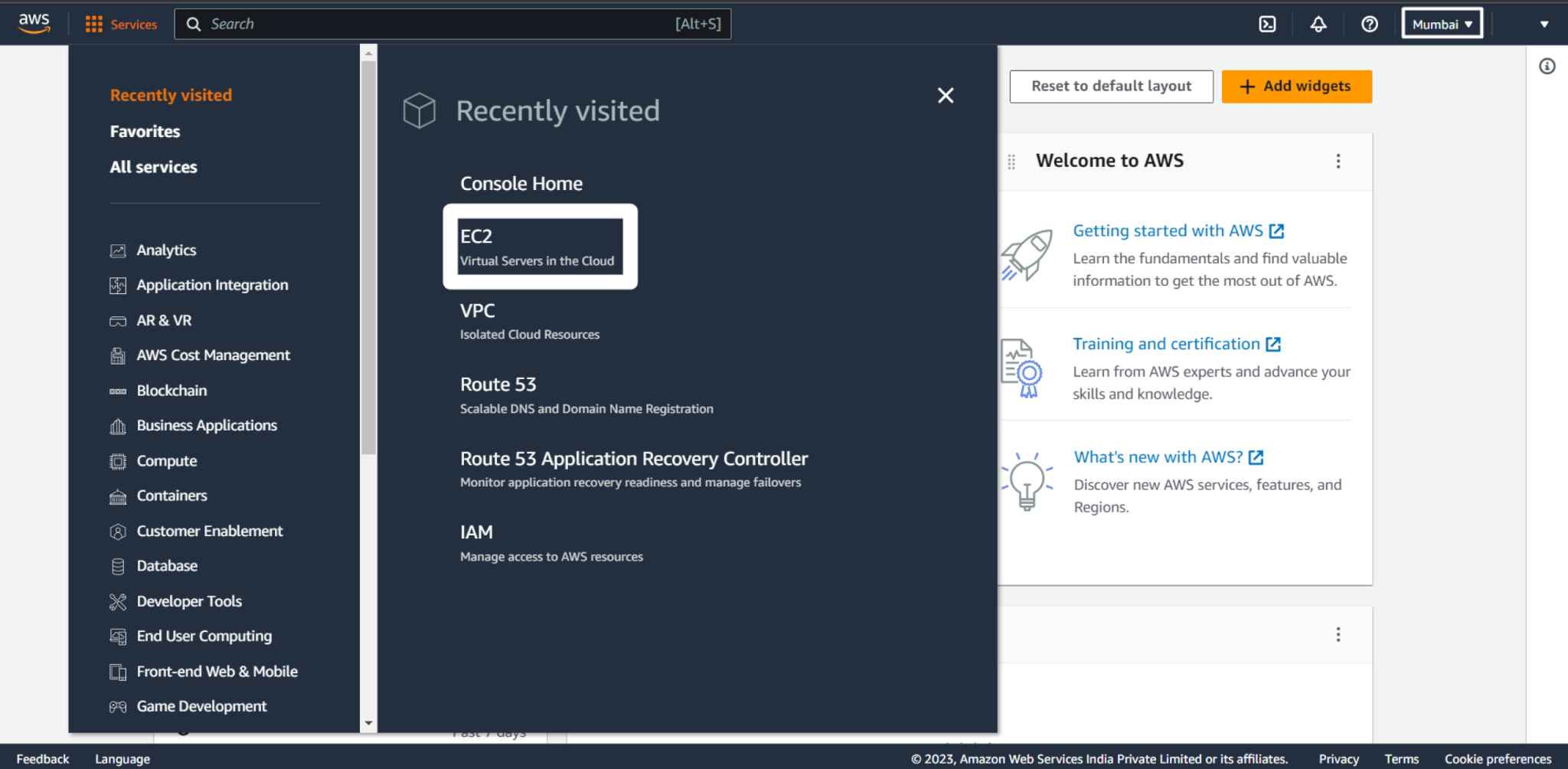The image size is (1568, 769).
Task: Open the account menu dropdown arrow
Action: tap(1544, 25)
